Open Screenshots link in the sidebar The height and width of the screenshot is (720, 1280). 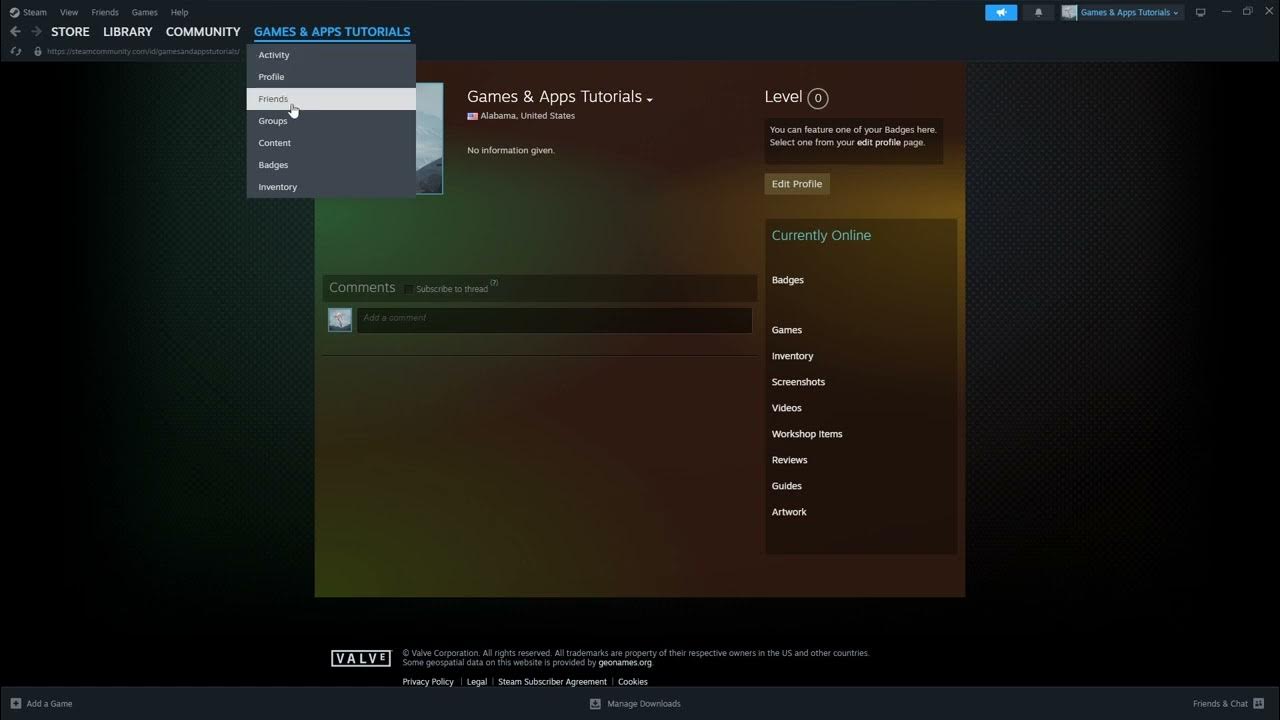pos(799,382)
